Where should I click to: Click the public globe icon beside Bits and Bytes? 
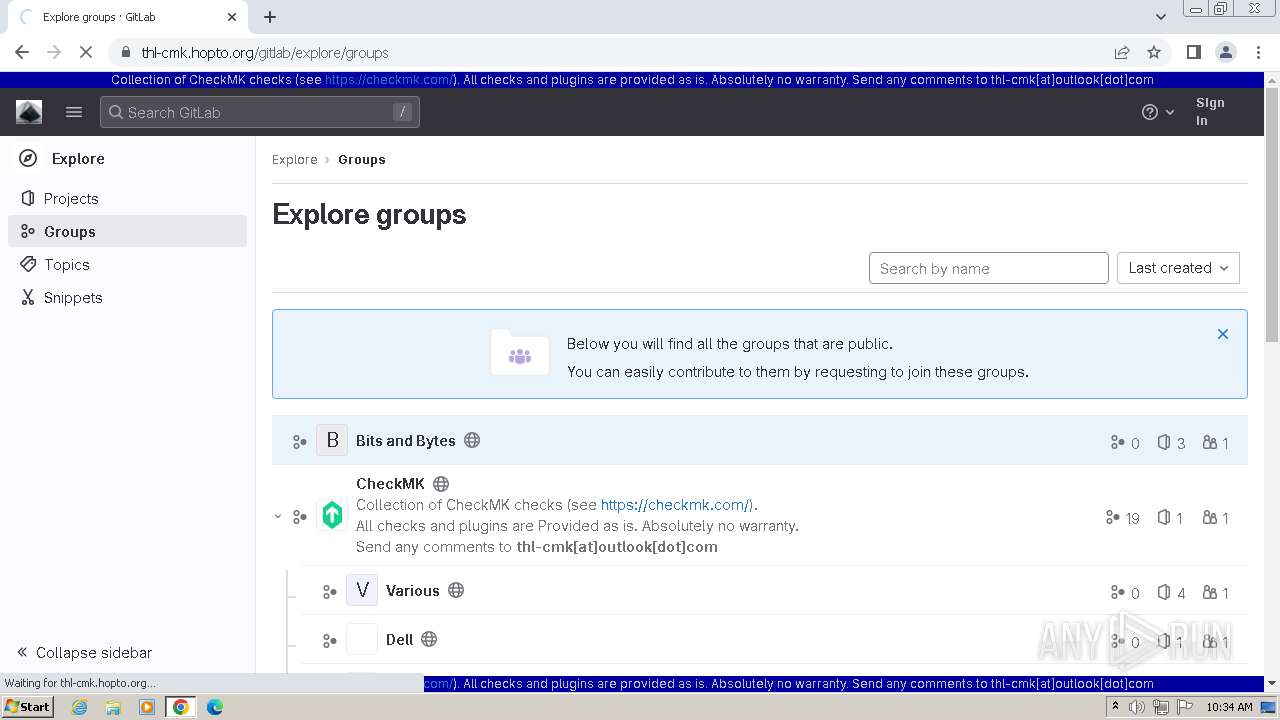click(x=472, y=440)
